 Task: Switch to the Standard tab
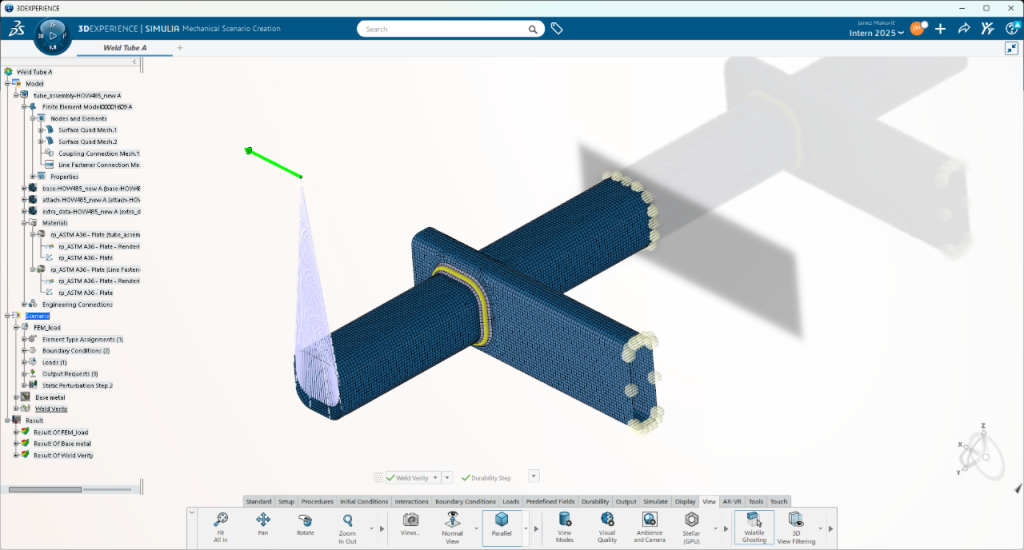coord(259,502)
